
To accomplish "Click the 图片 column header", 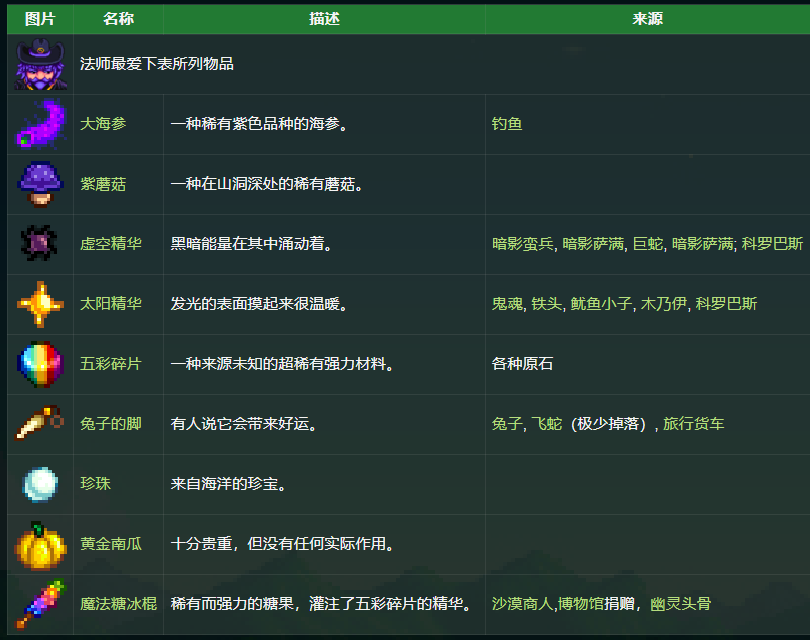I will click(40, 19).
